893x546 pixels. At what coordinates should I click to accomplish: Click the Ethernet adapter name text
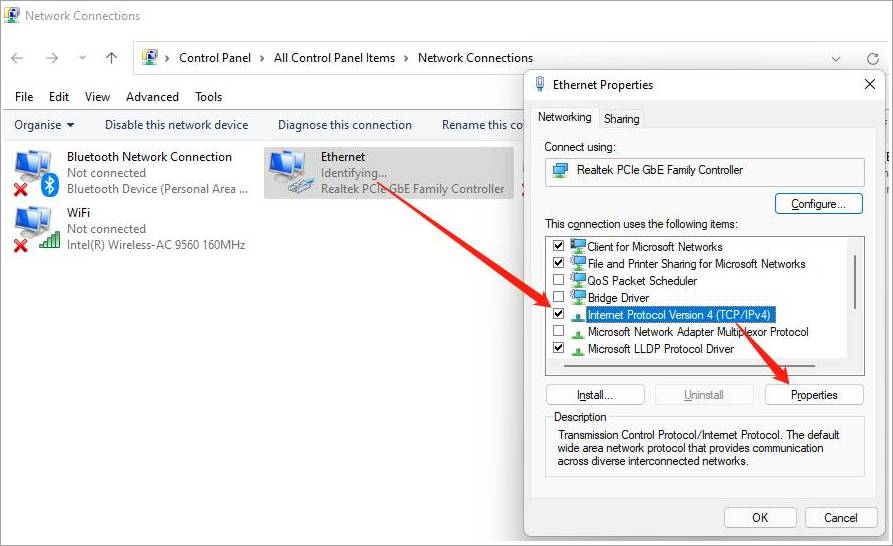pyautogui.click(x=343, y=157)
